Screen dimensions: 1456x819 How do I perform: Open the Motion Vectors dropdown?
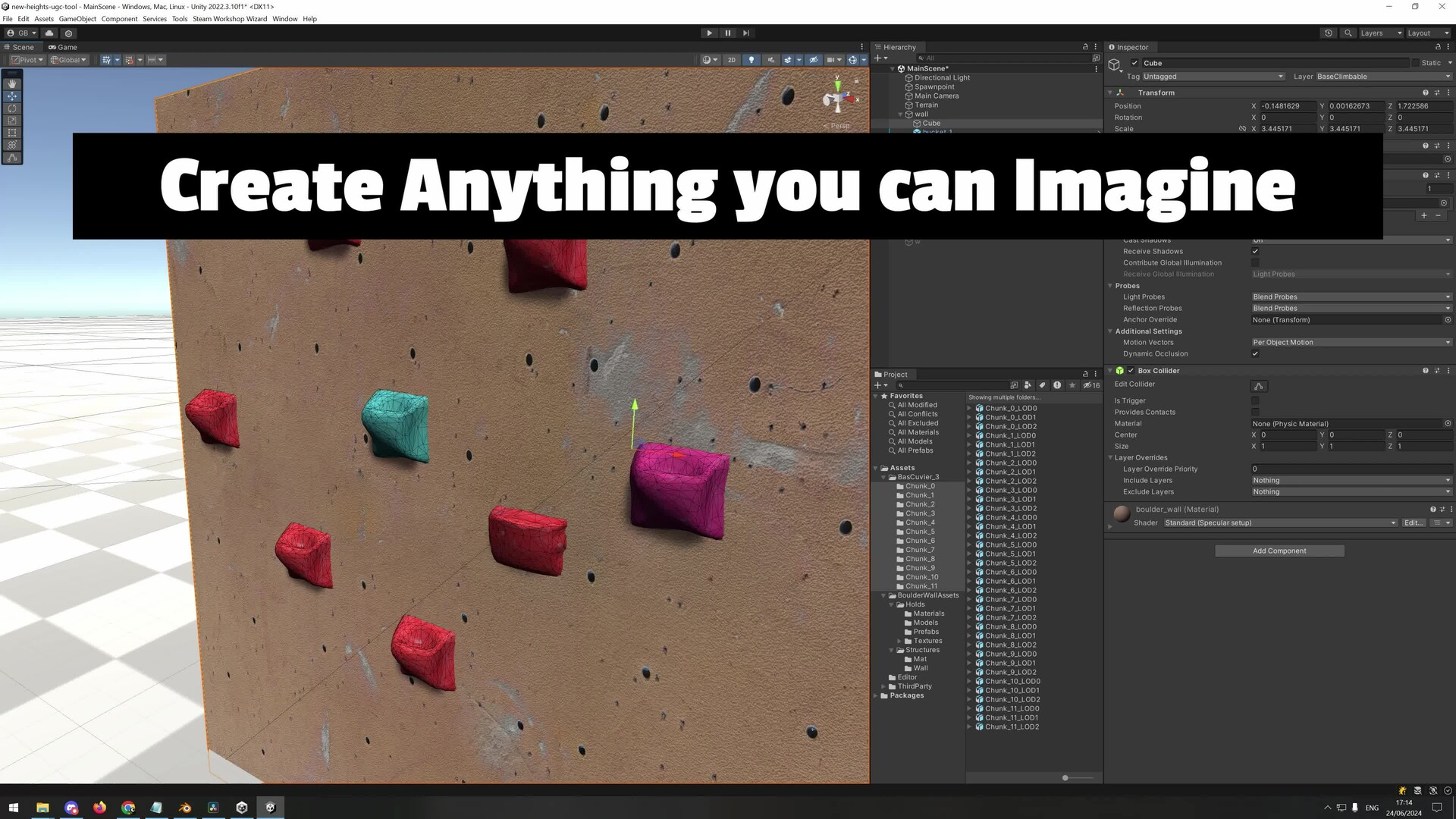(x=1351, y=343)
